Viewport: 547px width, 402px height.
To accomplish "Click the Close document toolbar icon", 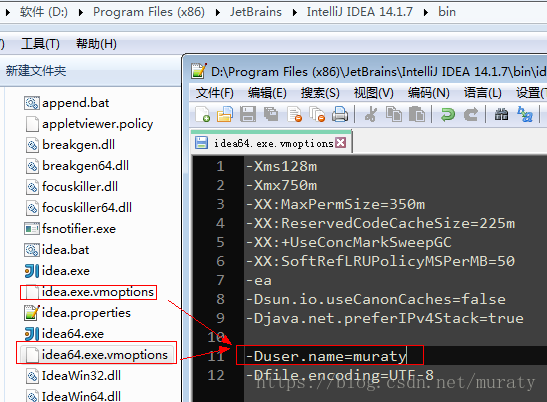I will tap(294, 114).
